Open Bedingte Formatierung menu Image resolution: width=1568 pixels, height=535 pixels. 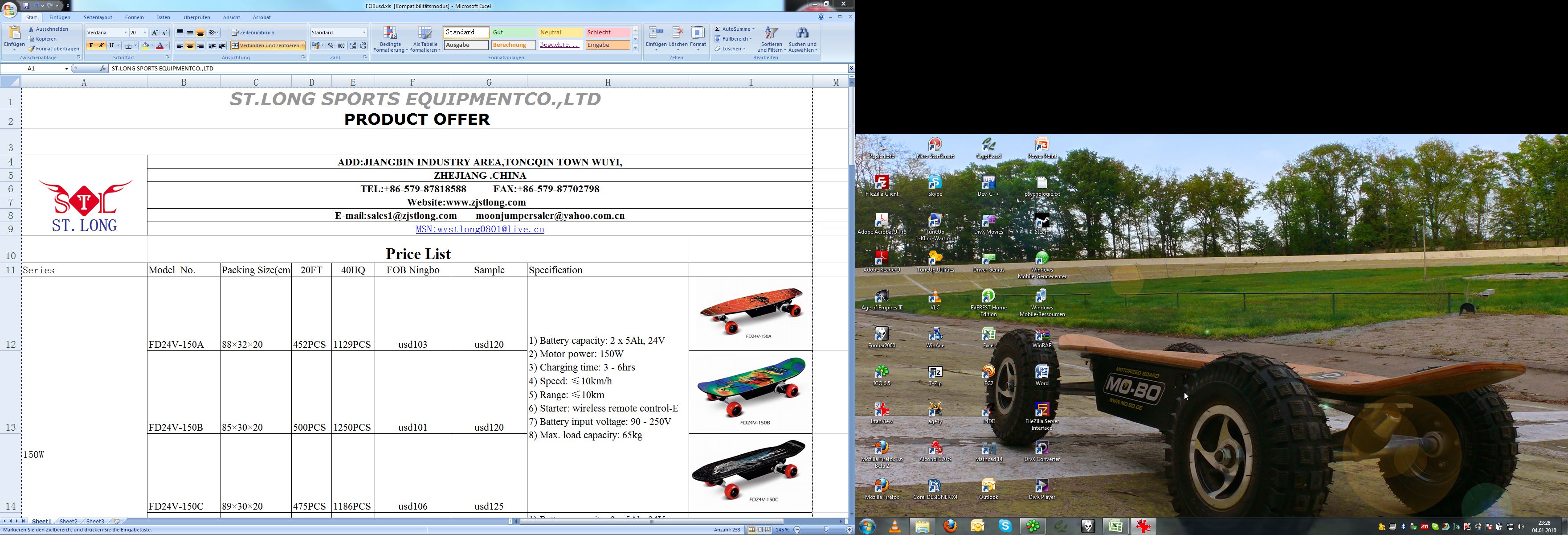tap(390, 40)
